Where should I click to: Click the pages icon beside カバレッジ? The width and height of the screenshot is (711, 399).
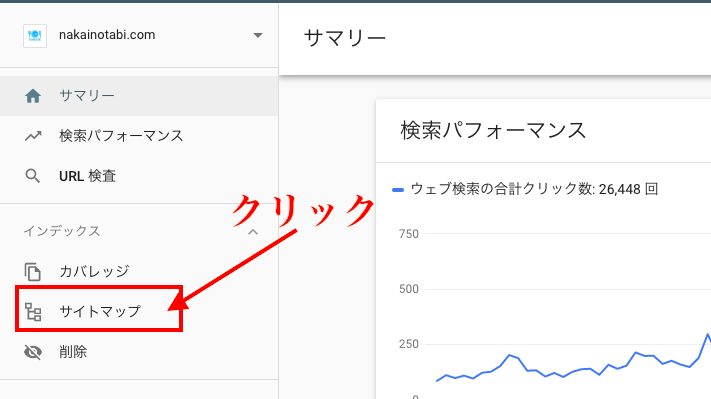click(33, 272)
